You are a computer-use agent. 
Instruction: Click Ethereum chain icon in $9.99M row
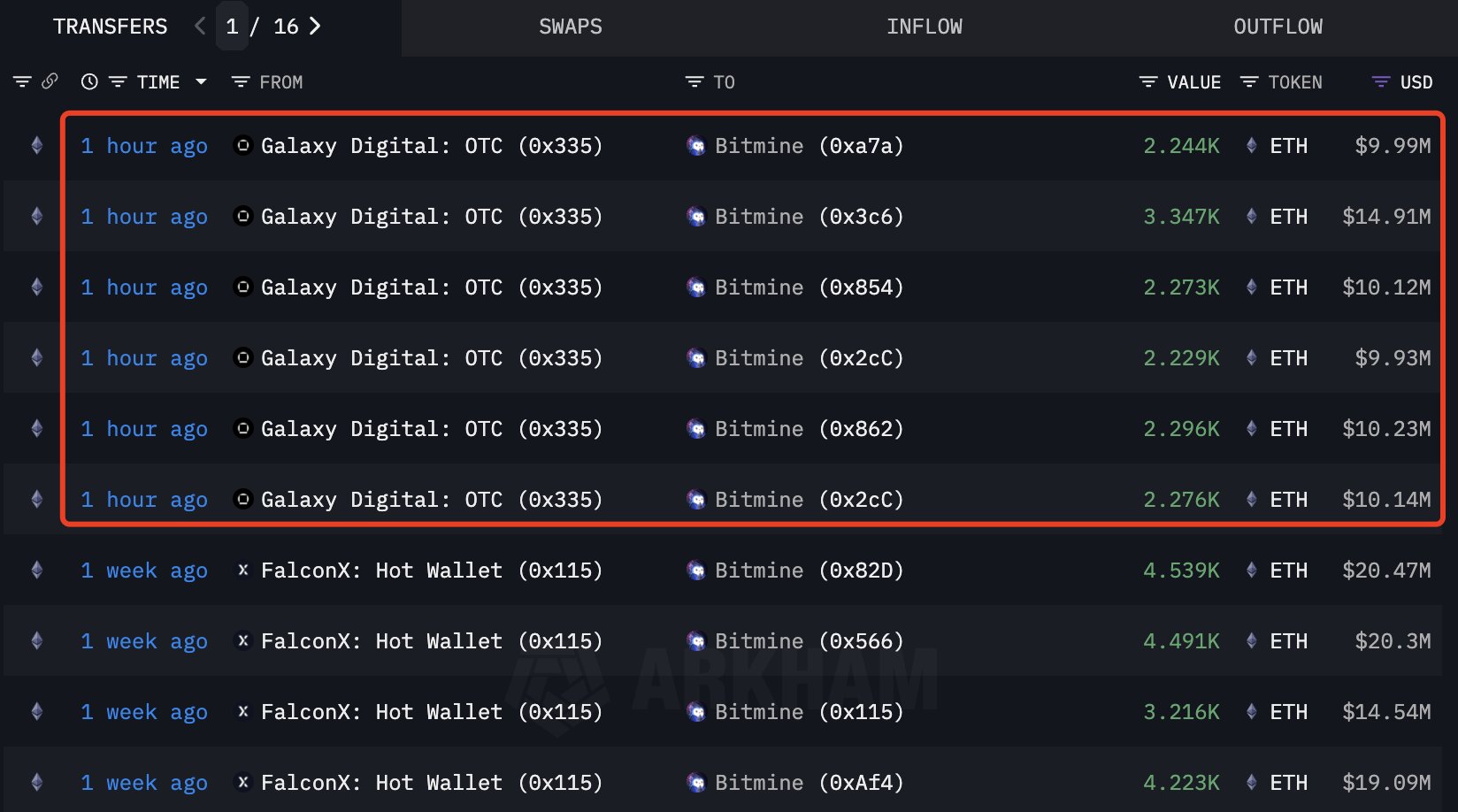(x=36, y=145)
